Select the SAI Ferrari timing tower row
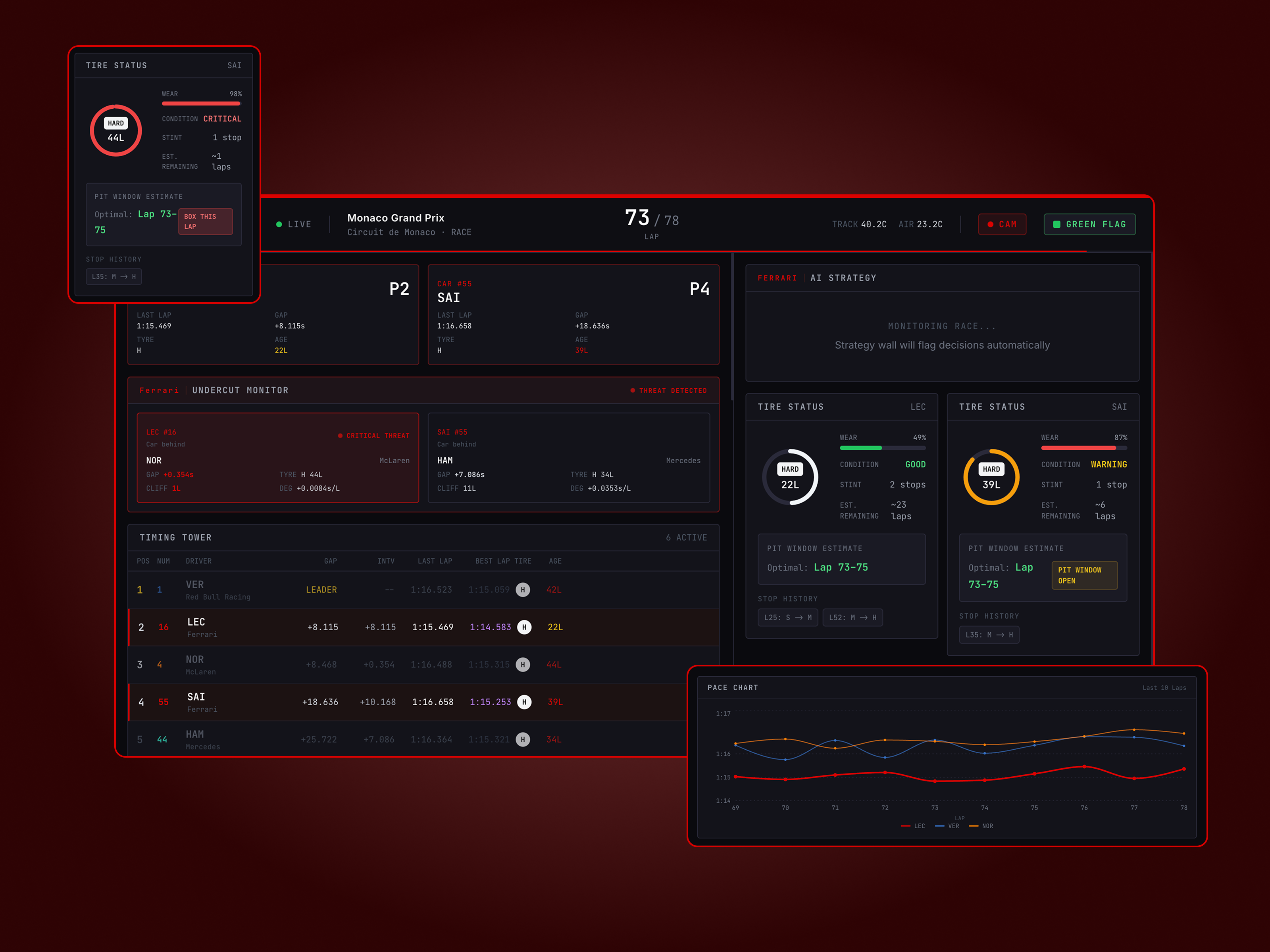1270x952 pixels. pos(424,702)
